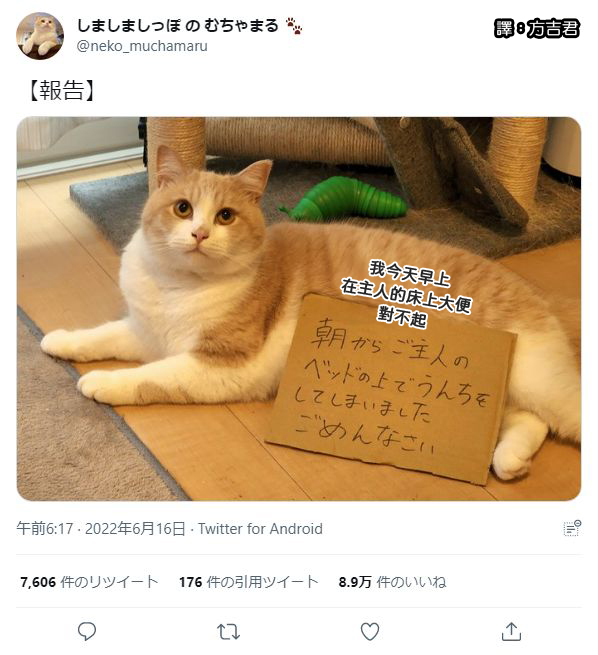Click the Twitter for Android source link
The width and height of the screenshot is (598, 655).
[260, 528]
